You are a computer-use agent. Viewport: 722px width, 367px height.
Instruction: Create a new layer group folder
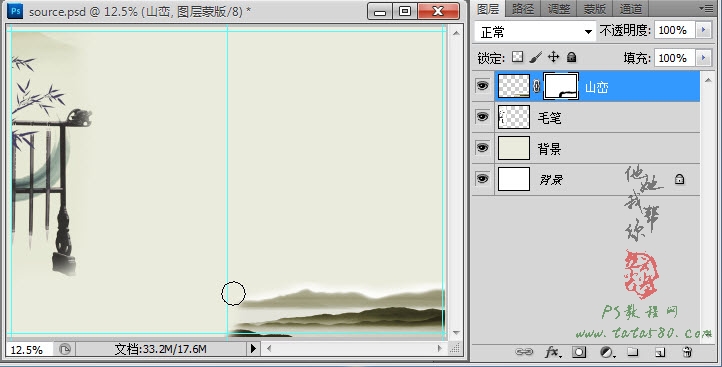(x=633, y=352)
